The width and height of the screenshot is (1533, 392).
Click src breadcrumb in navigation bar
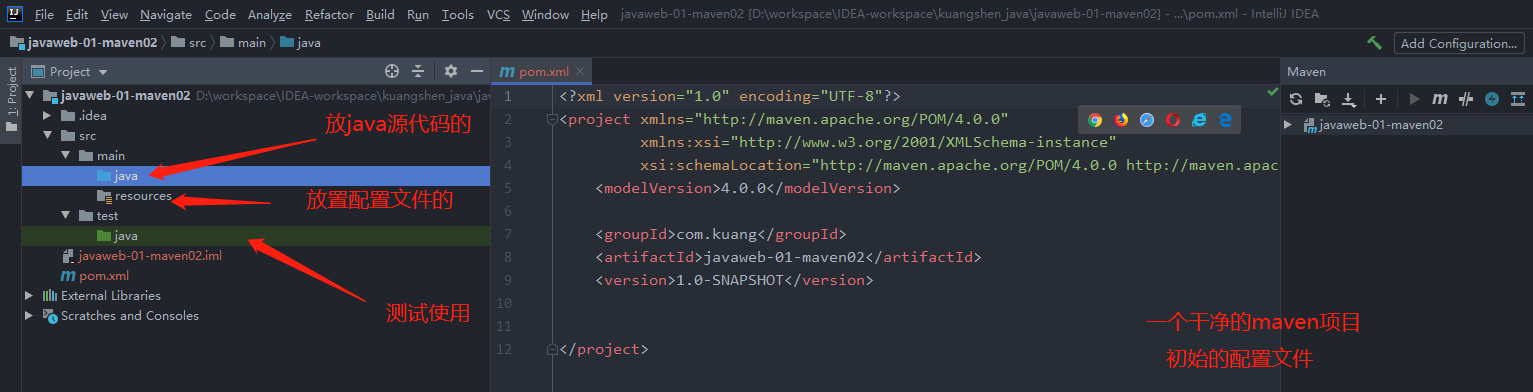click(188, 43)
